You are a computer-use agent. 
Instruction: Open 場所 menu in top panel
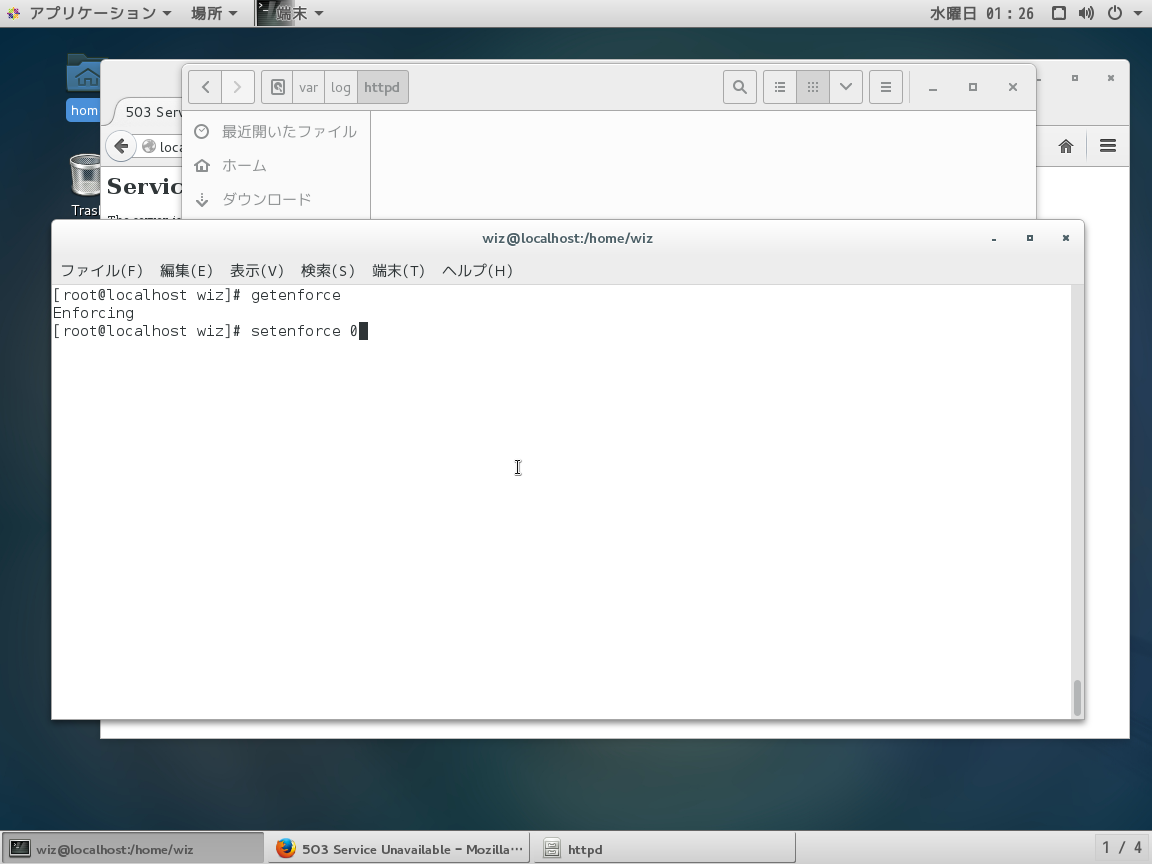(x=214, y=13)
